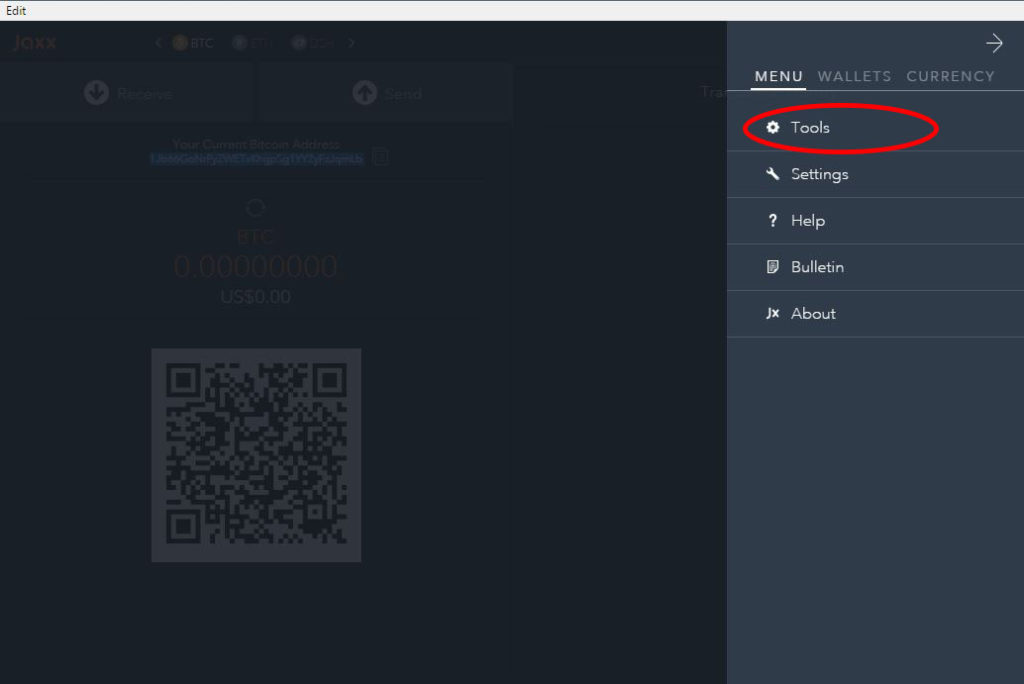The width and height of the screenshot is (1024, 684).
Task: Click the refresh balance icon
Action: point(255,208)
